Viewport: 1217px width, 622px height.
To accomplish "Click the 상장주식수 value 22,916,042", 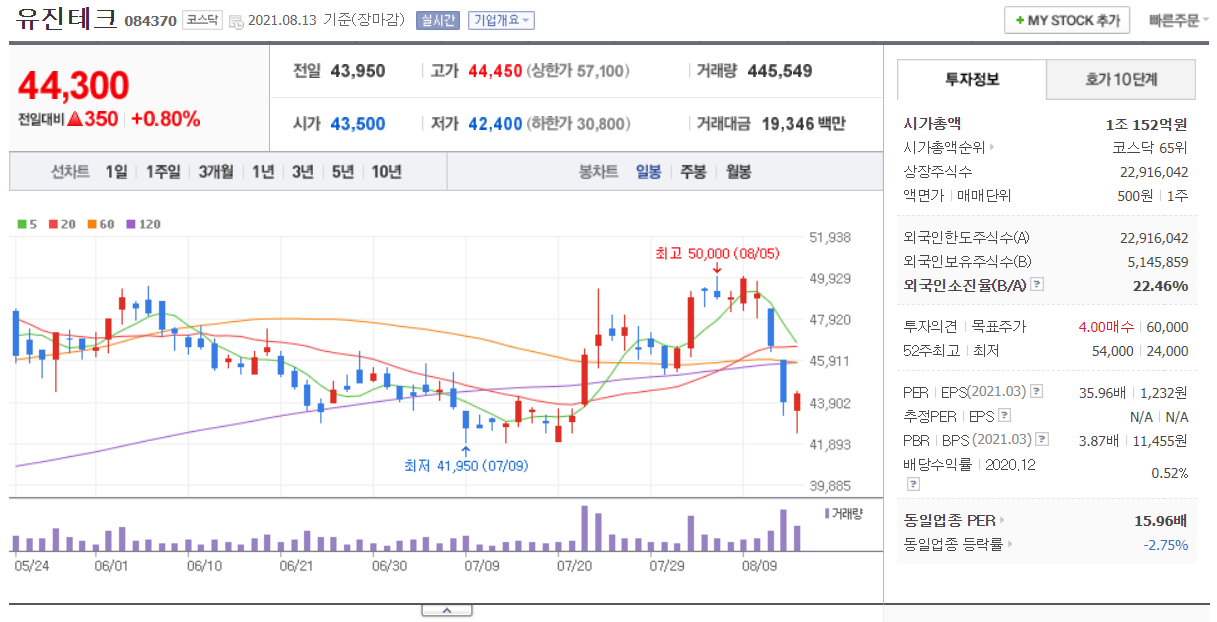I will [x=1154, y=172].
